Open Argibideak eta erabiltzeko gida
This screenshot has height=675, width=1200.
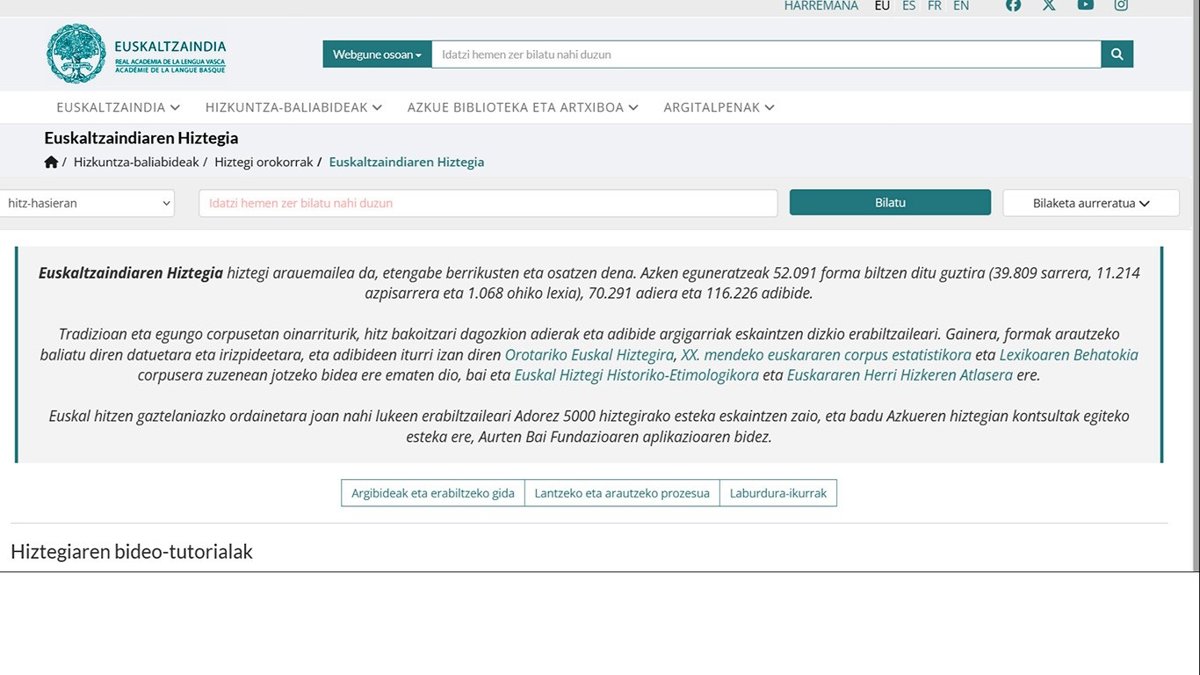(x=432, y=493)
